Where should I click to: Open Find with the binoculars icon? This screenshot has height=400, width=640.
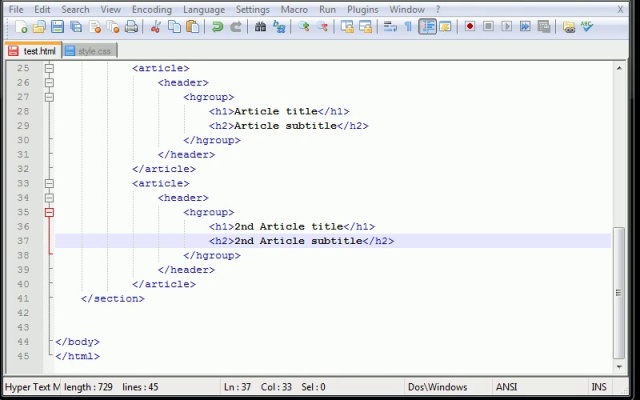point(260,27)
